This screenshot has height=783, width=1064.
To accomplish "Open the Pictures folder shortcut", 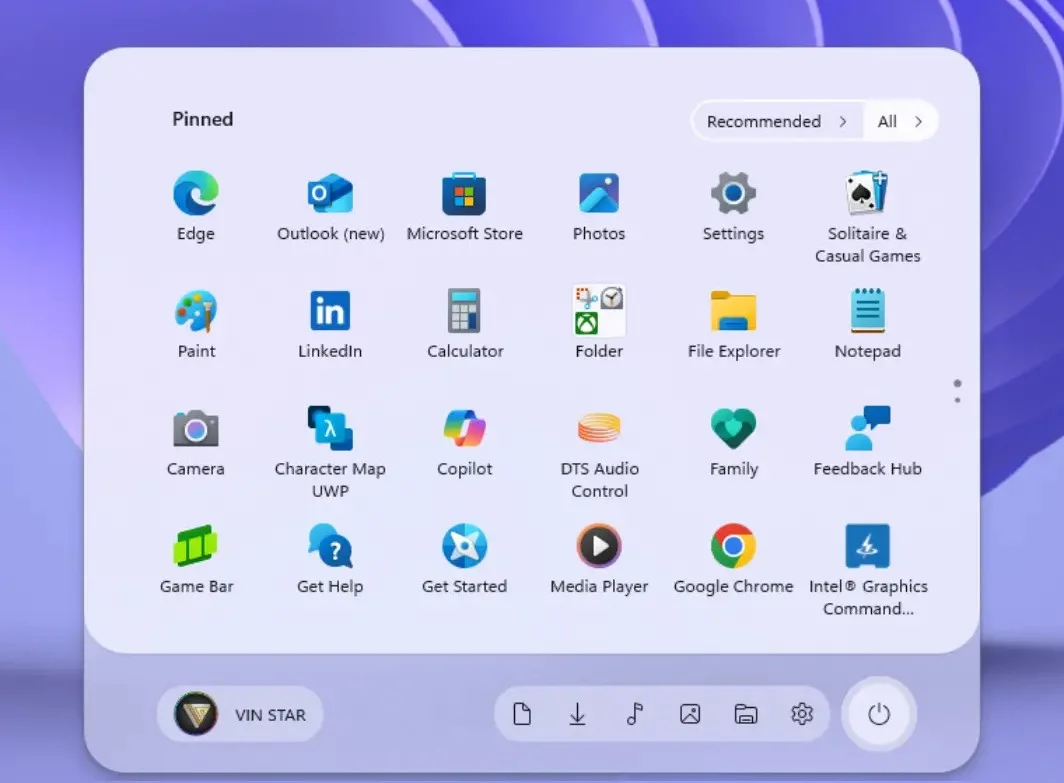I will tap(690, 714).
